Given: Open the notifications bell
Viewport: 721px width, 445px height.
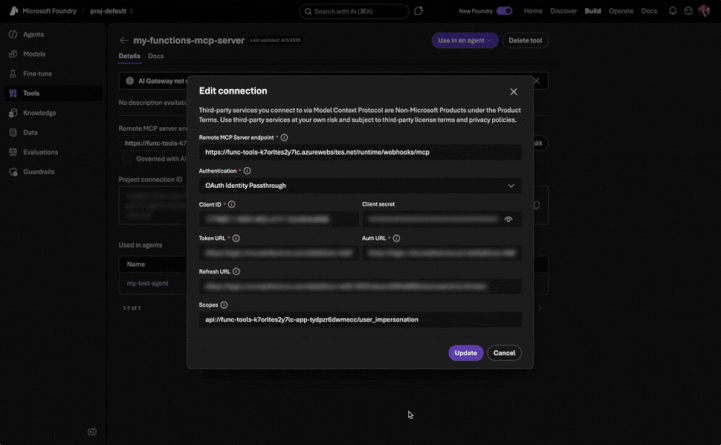Looking at the screenshot, I should coord(673,11).
